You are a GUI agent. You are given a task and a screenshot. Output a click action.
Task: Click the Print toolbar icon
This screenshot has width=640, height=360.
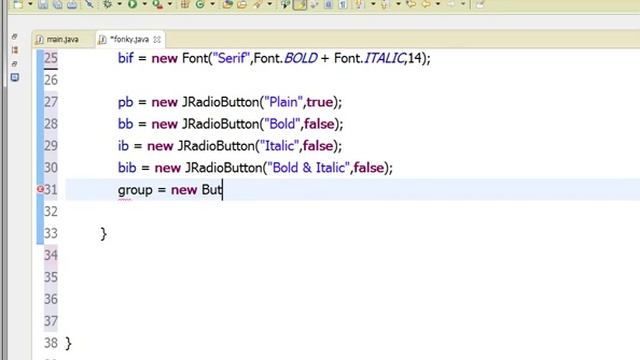[72, 4]
